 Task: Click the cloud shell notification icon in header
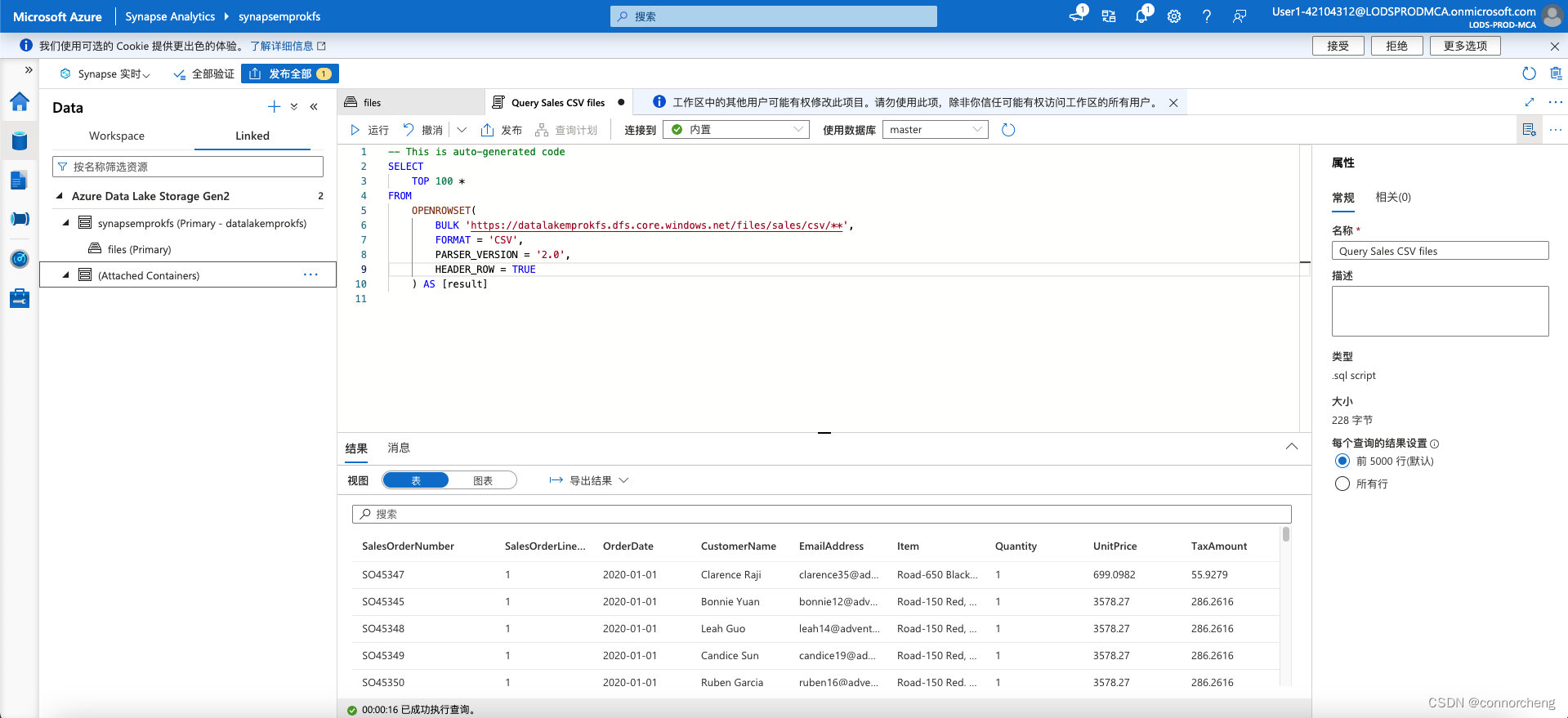click(1077, 16)
